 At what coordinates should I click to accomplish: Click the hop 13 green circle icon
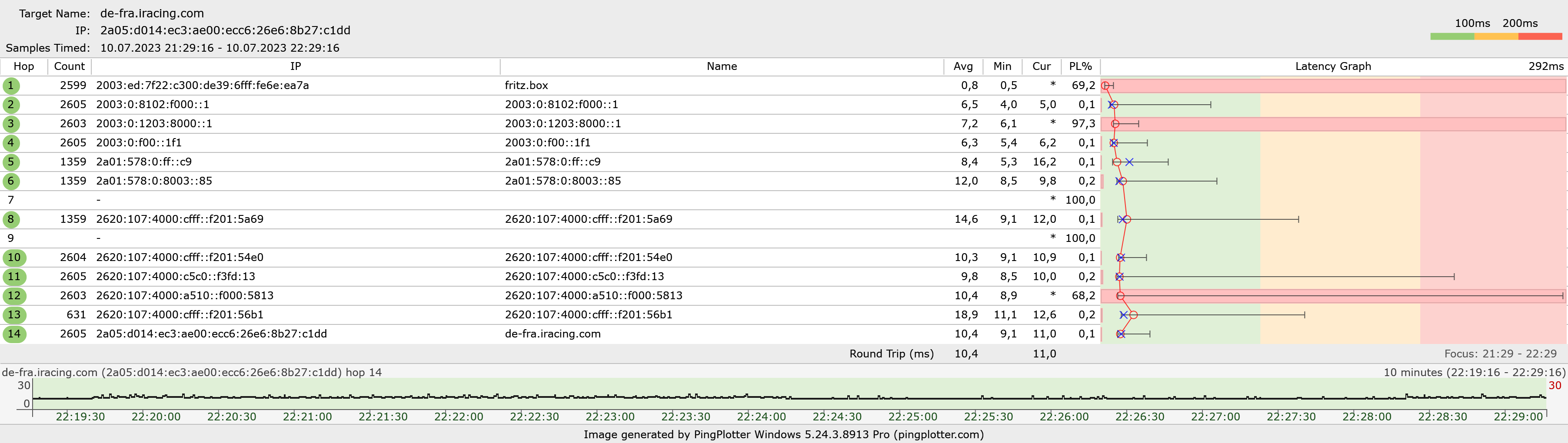pos(14,314)
